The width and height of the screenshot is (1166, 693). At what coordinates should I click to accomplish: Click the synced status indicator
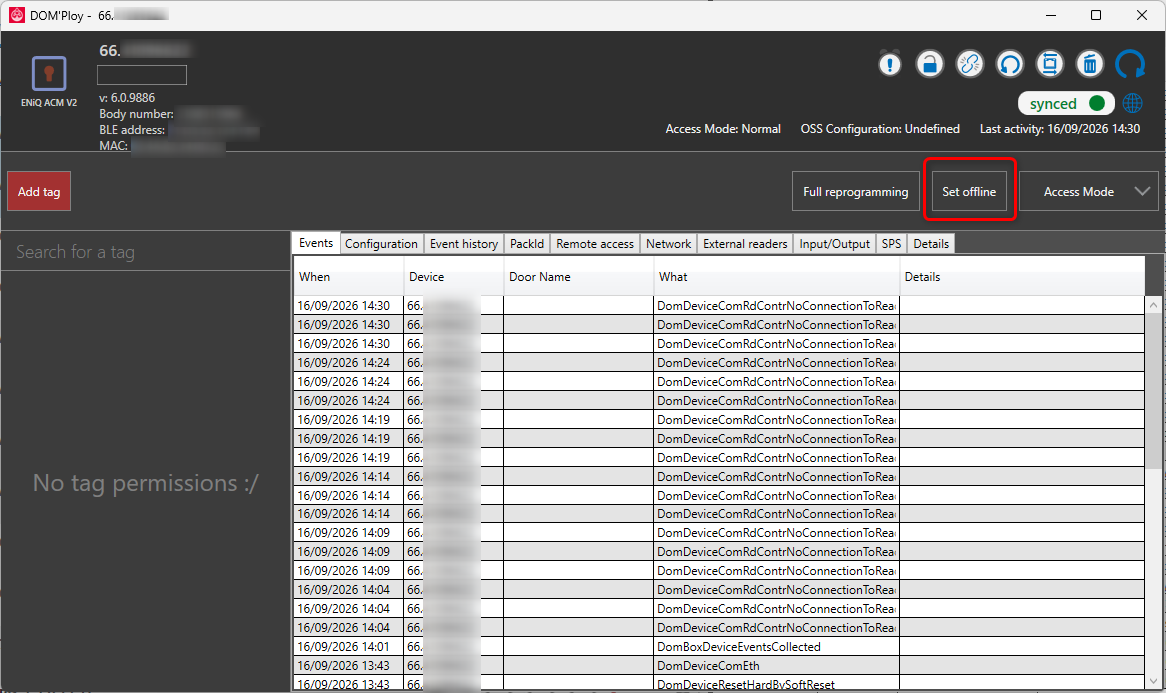click(x=1066, y=103)
